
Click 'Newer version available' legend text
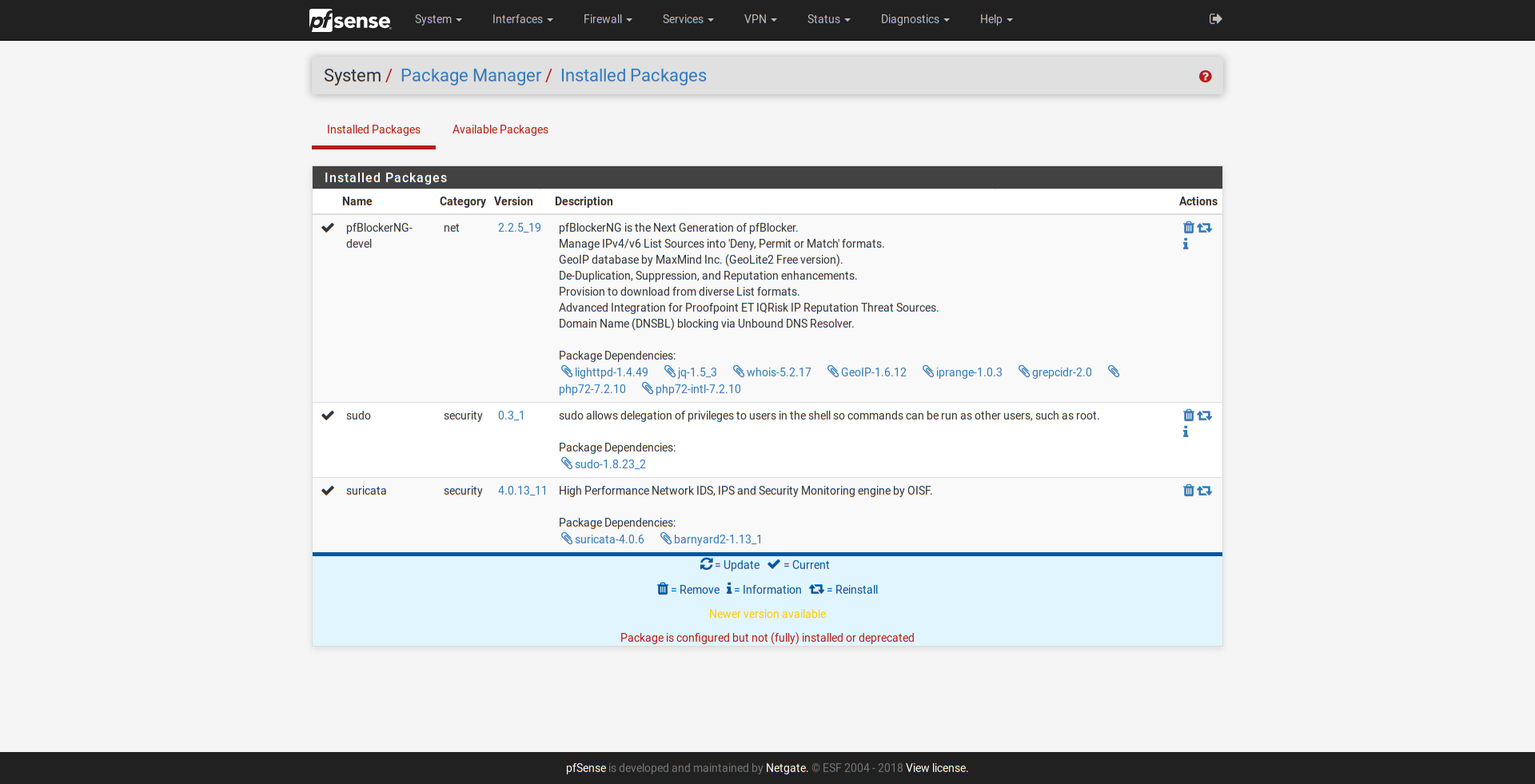click(x=767, y=614)
